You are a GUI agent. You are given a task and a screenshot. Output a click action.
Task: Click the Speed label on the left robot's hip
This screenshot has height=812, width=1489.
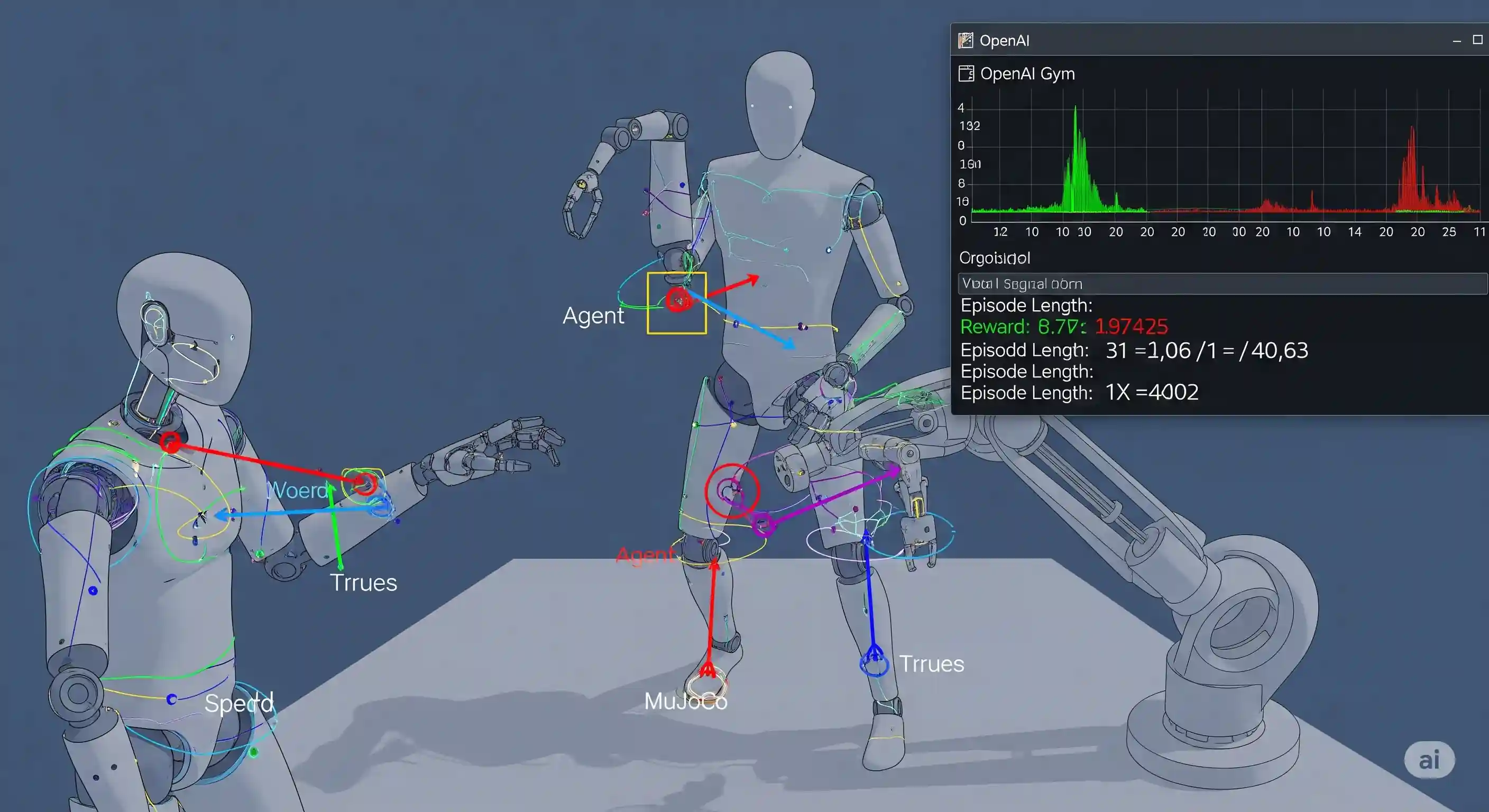pos(238,703)
